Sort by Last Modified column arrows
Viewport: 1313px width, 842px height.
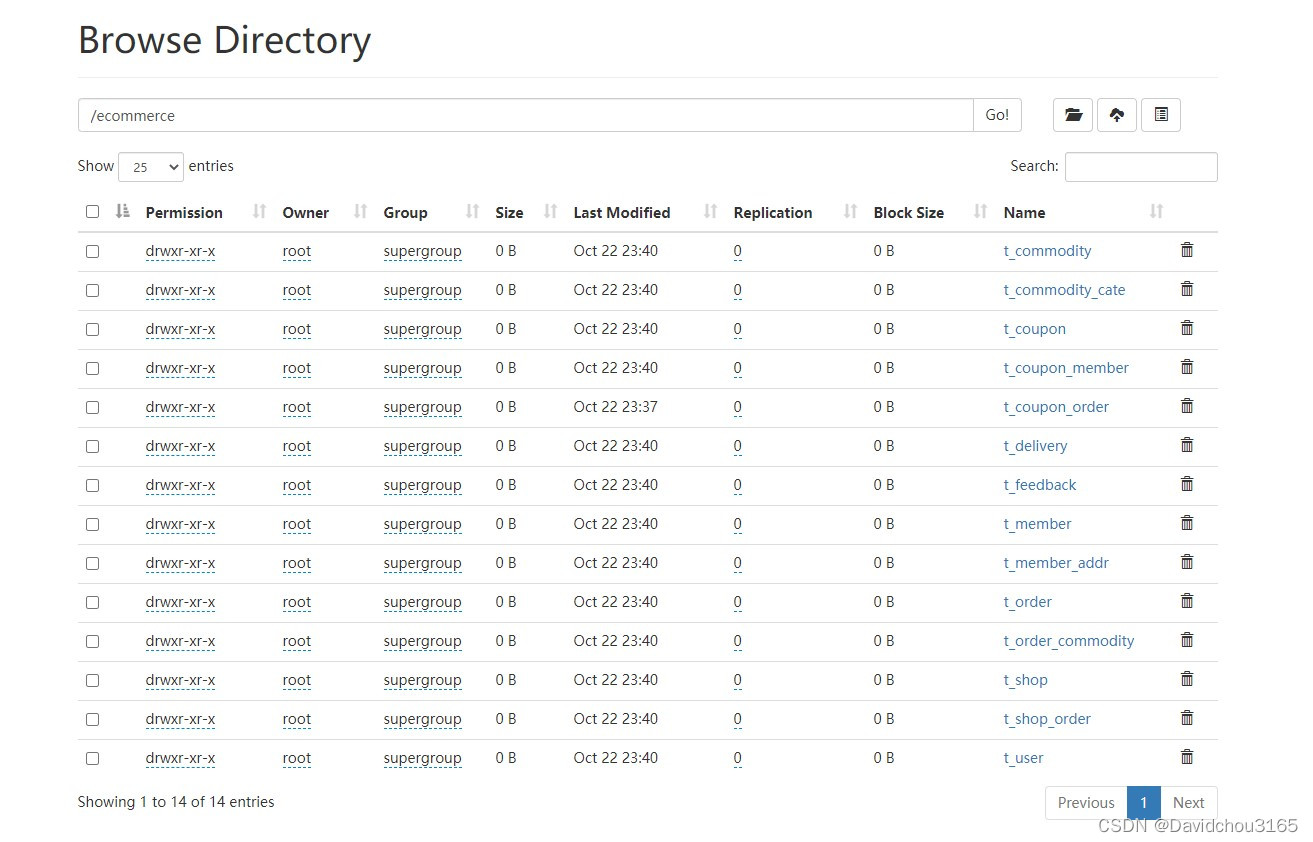(x=709, y=212)
